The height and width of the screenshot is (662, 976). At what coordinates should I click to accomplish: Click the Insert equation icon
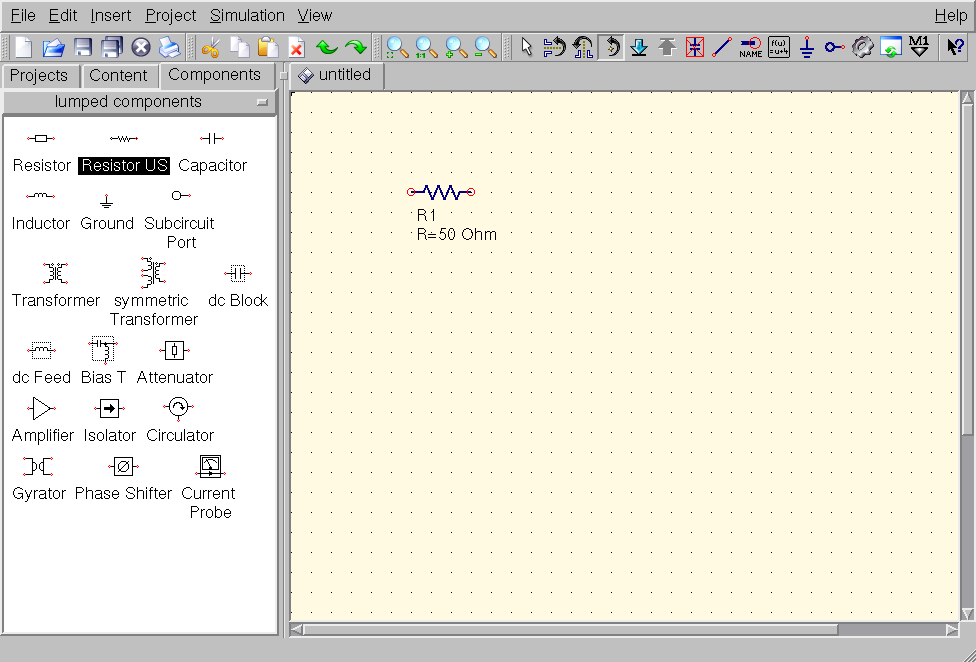pos(779,47)
